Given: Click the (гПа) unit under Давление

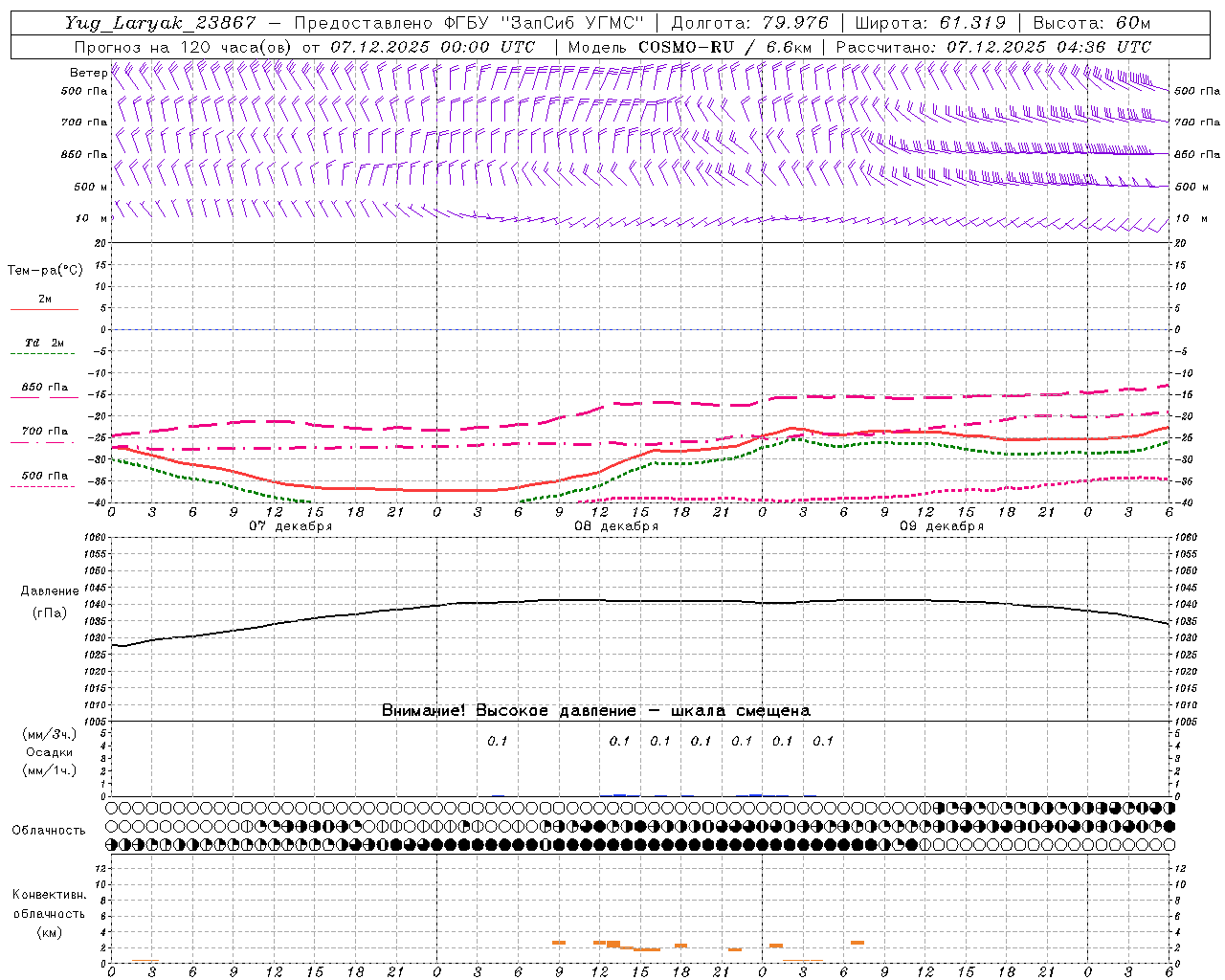Looking at the screenshot, I should tap(50, 613).
